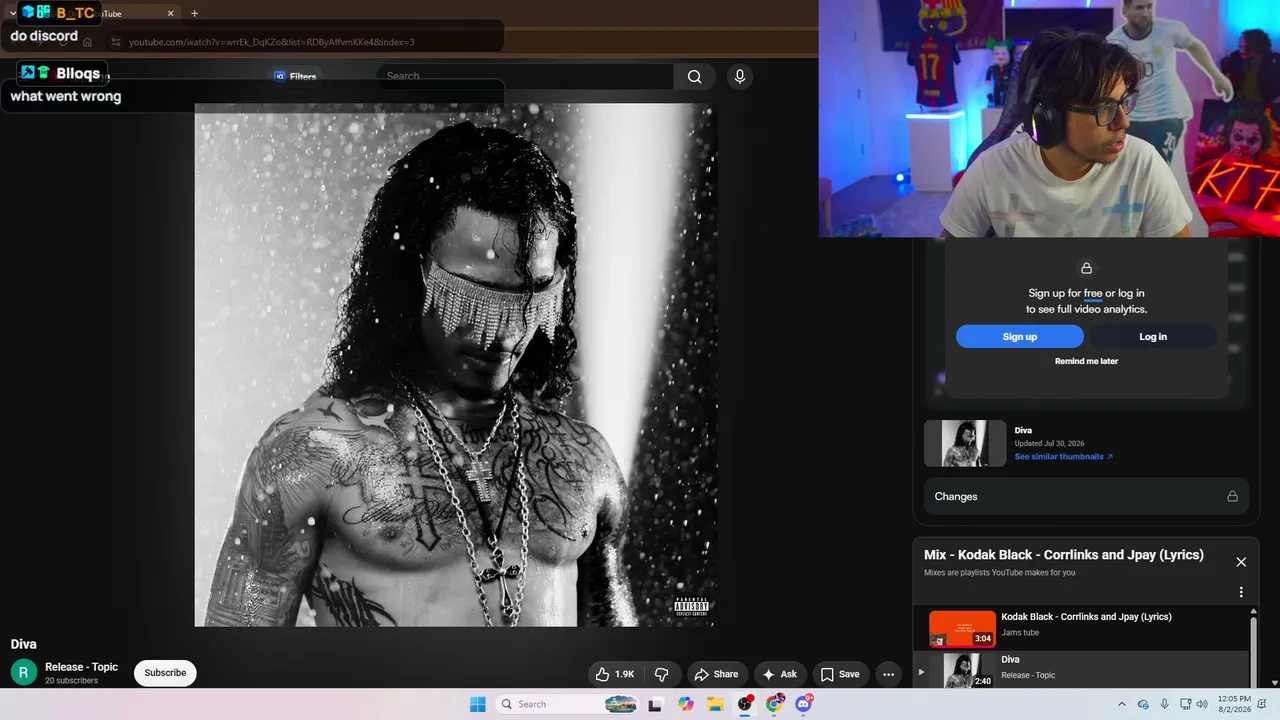This screenshot has width=1280, height=720.
Task: Open the Ask AI button
Action: [x=780, y=674]
